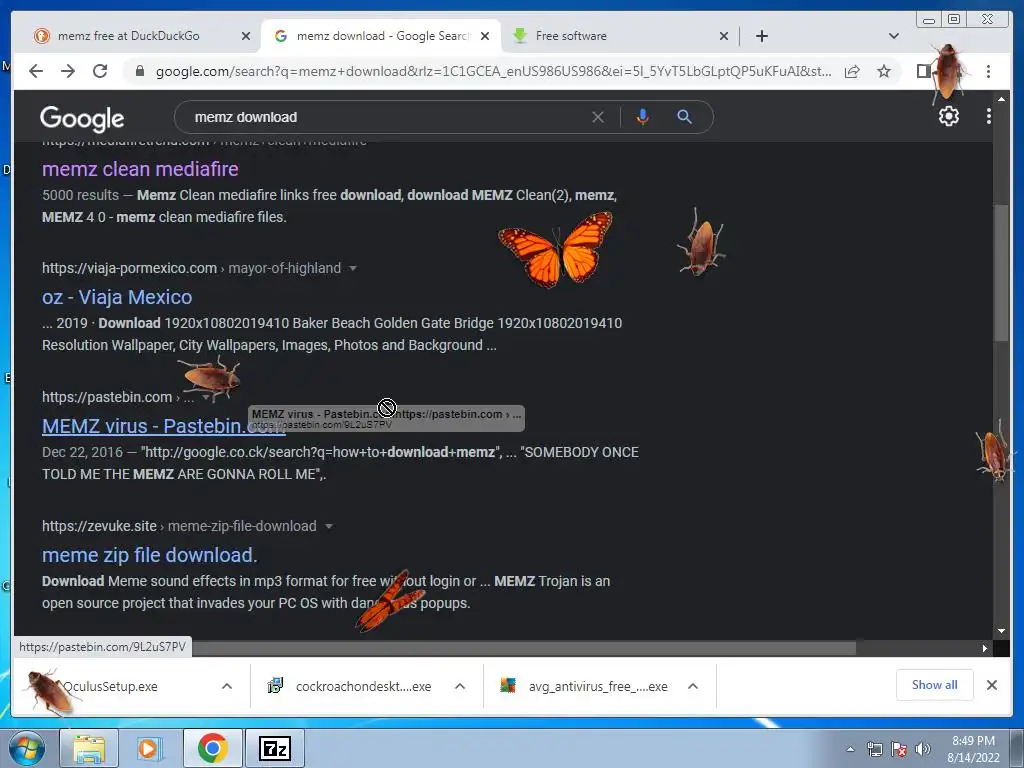The image size is (1024, 768).
Task: Reload the Google search page
Action: tap(100, 71)
